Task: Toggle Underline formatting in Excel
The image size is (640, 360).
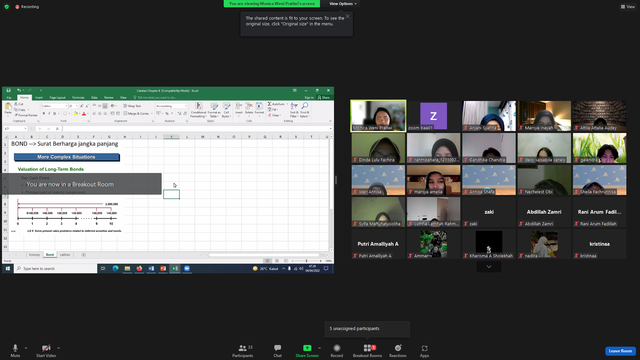Action: pos(54,113)
